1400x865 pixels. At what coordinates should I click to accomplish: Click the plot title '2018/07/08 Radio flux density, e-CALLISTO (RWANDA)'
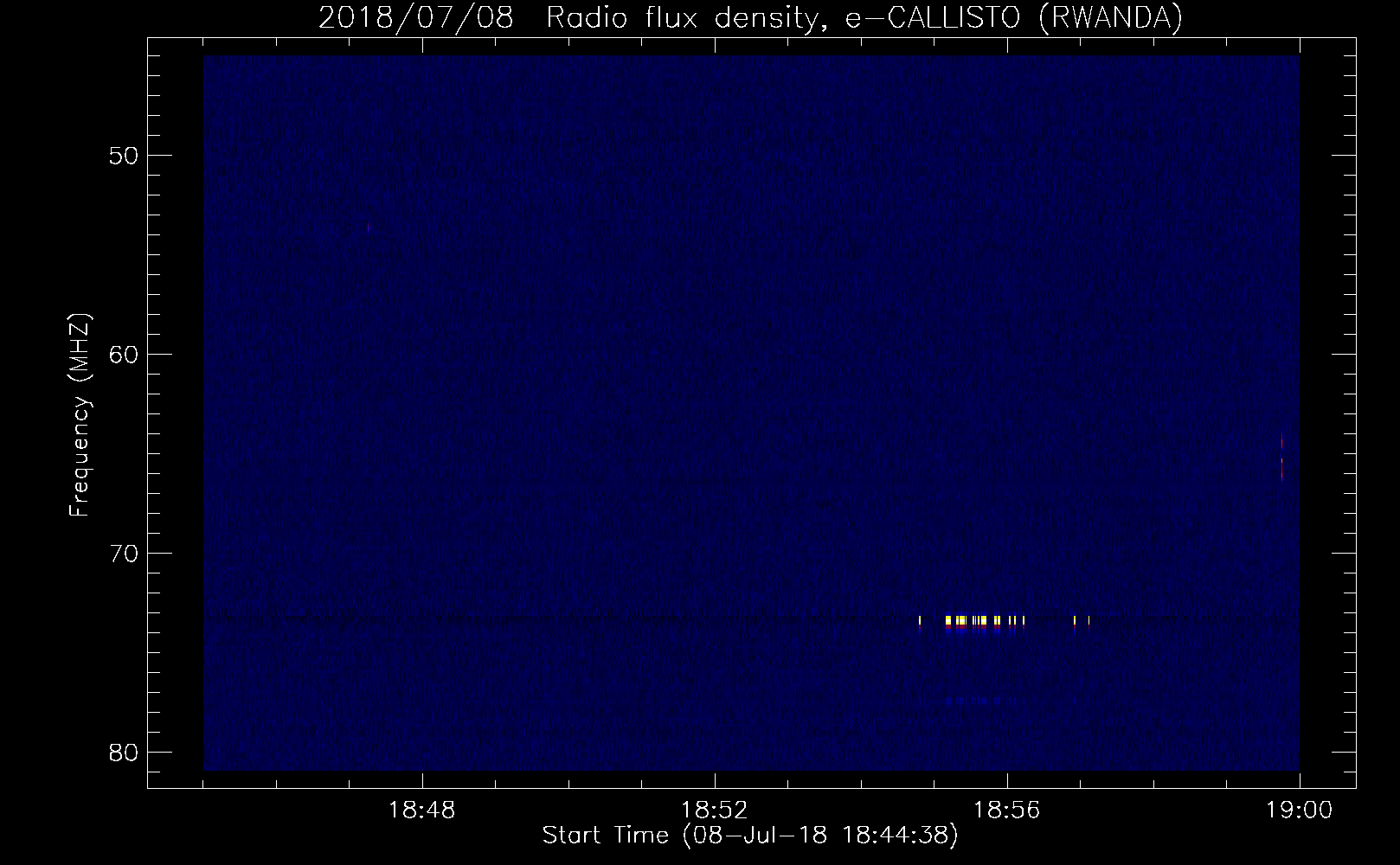[750, 17]
